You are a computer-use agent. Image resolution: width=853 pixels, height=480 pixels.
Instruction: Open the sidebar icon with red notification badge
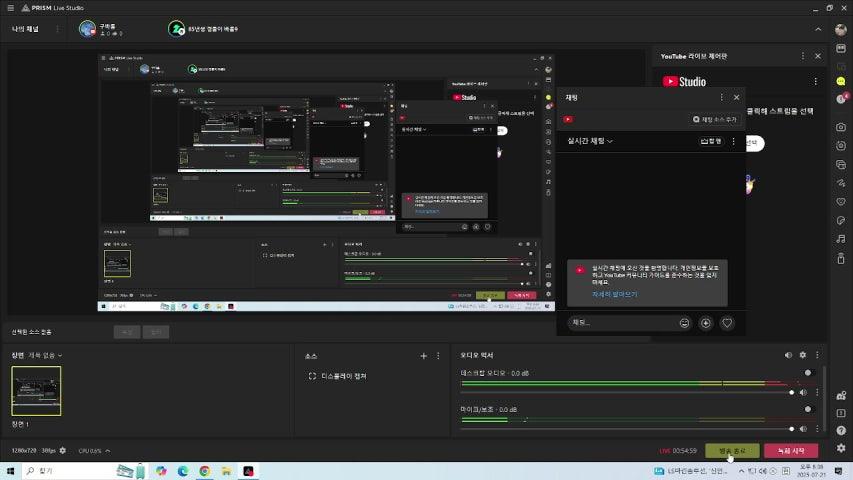[842, 99]
